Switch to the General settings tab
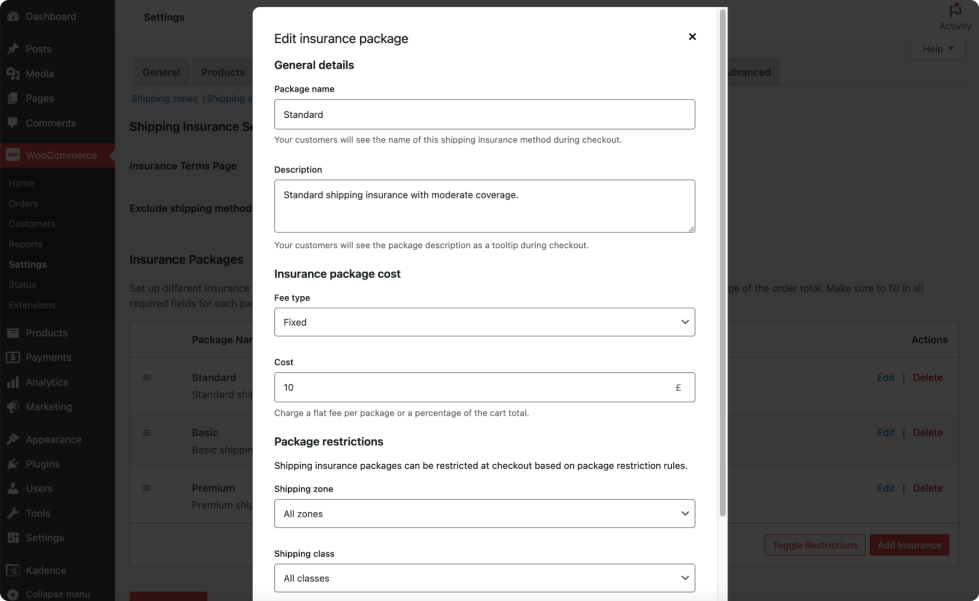 pos(161,72)
